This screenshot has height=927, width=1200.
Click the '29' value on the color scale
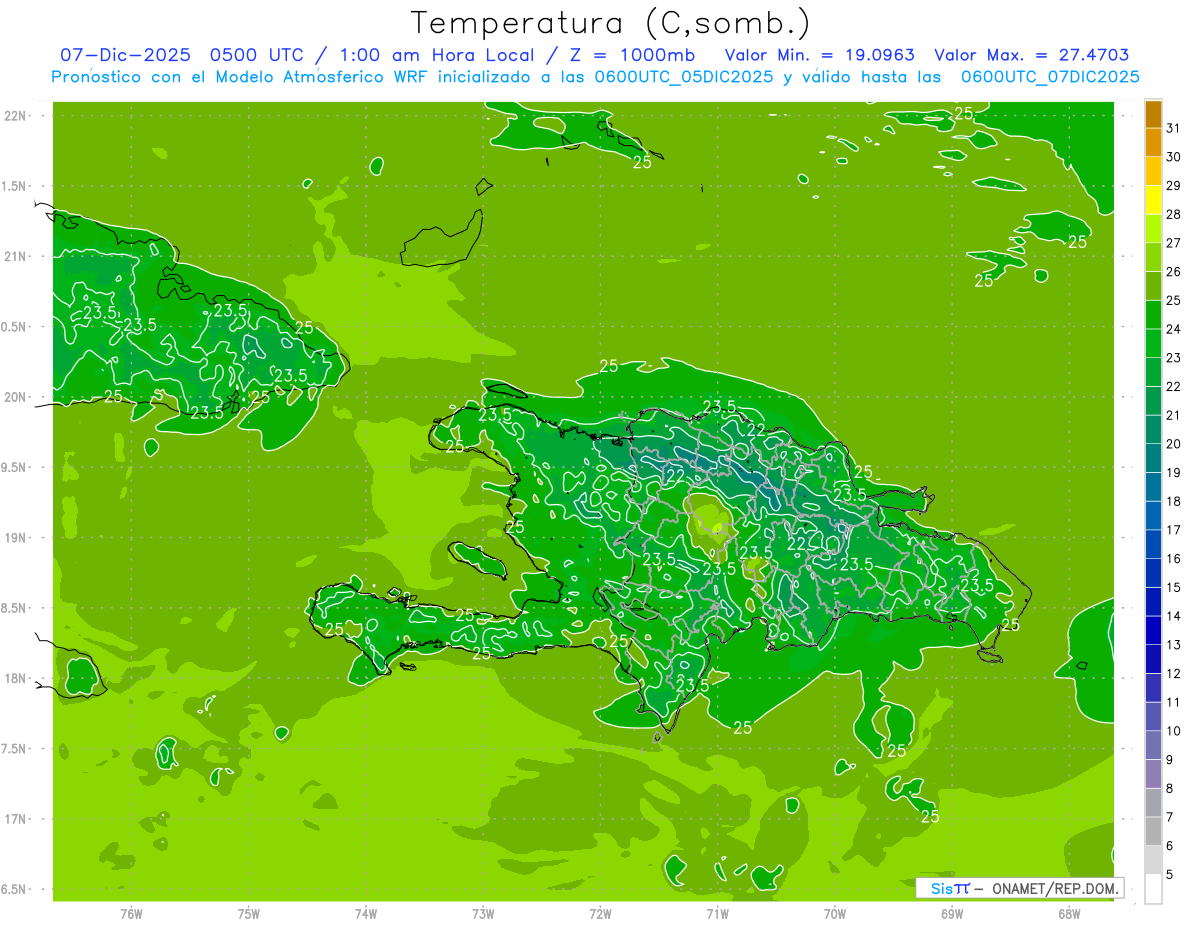tap(1174, 185)
